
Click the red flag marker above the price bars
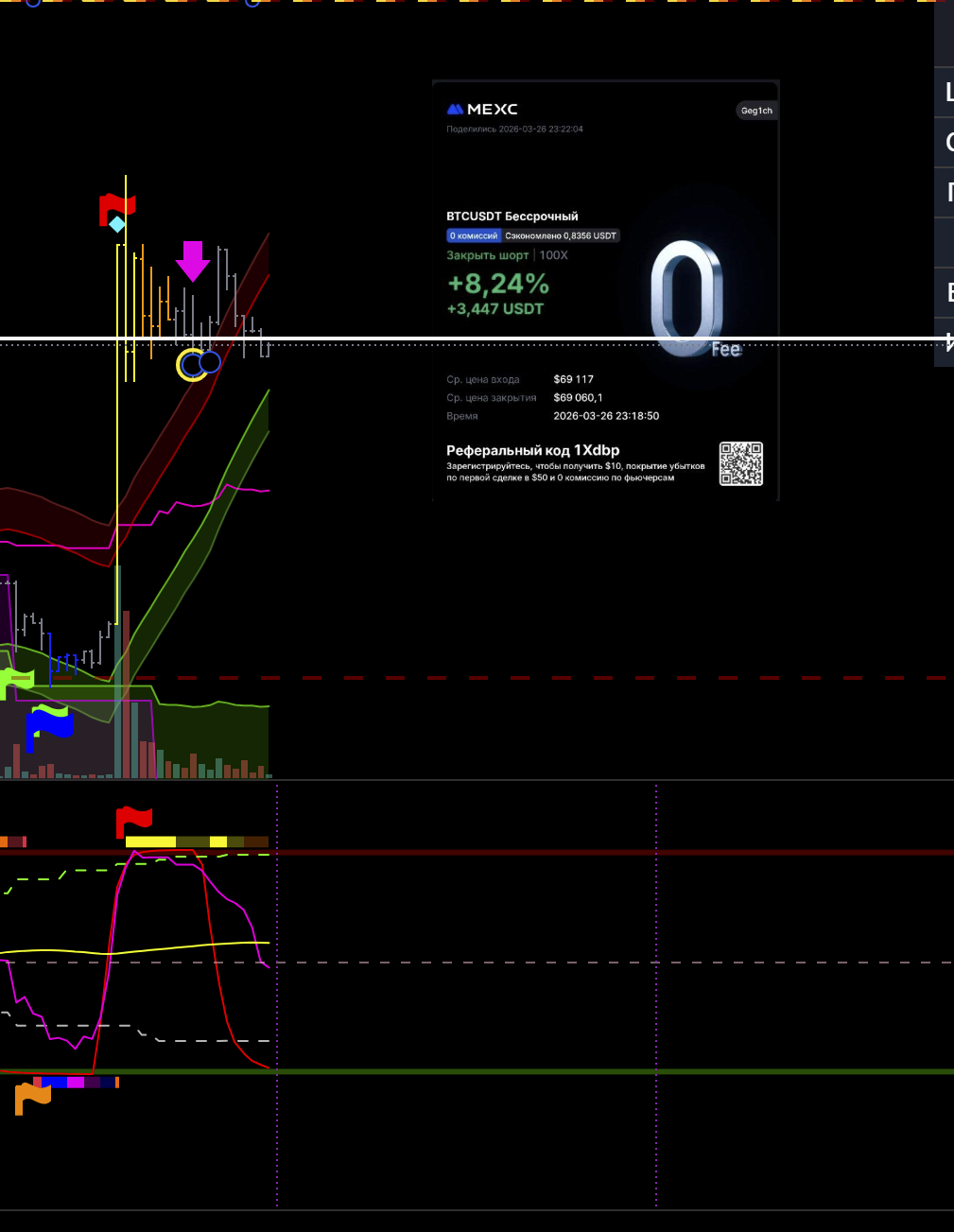[117, 206]
